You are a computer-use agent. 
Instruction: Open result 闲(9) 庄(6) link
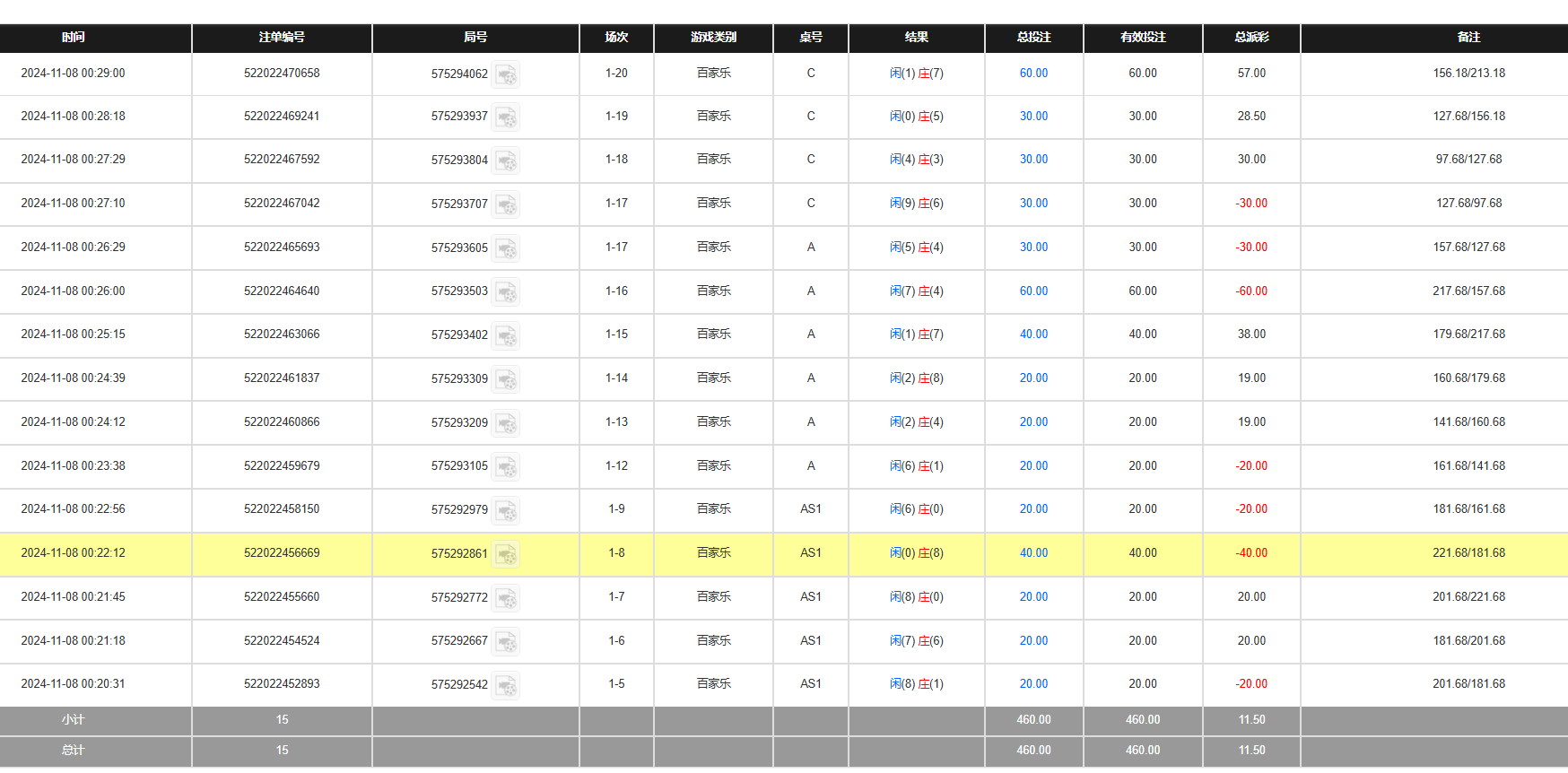click(916, 204)
